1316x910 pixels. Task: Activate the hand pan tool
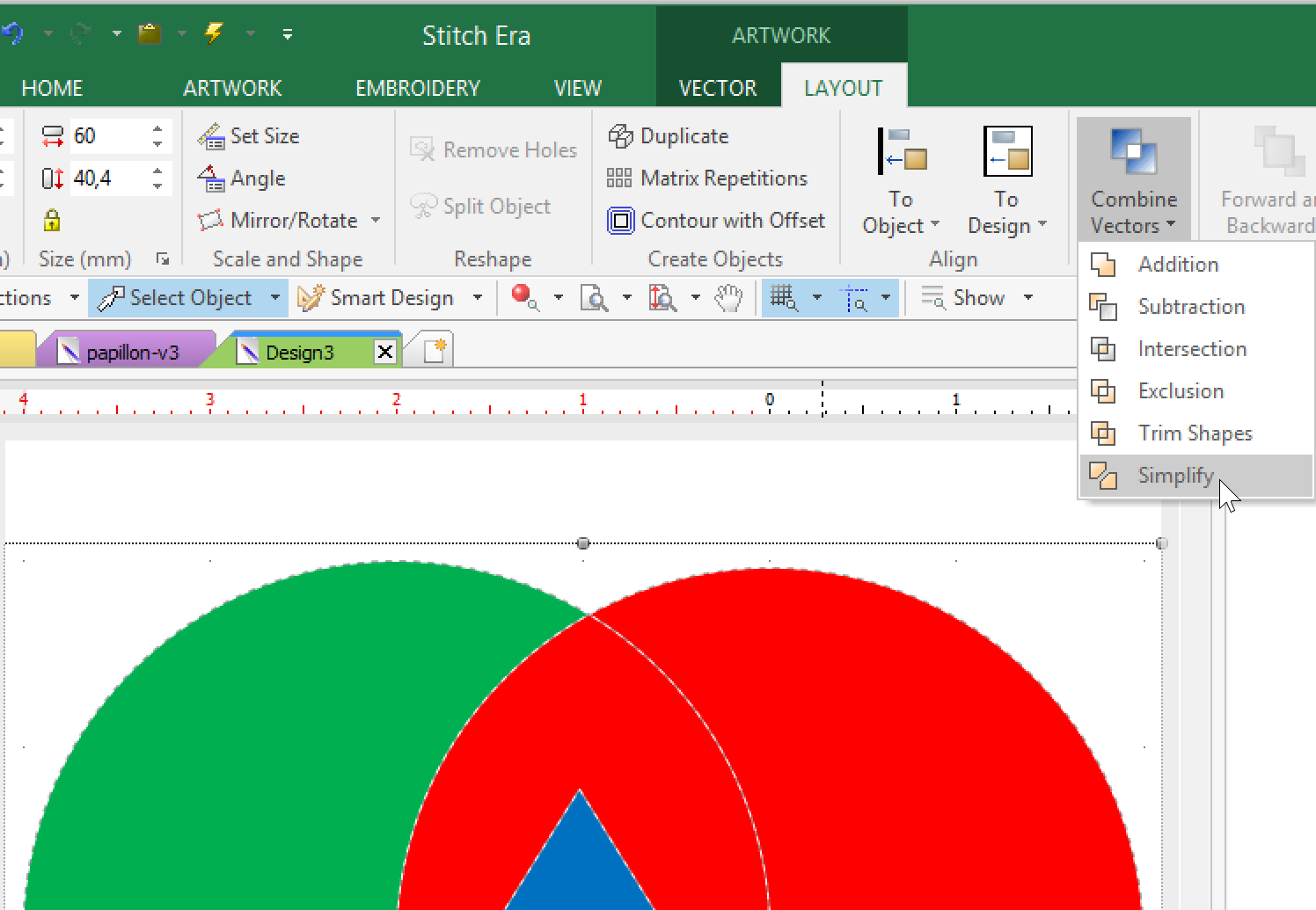pyautogui.click(x=728, y=298)
